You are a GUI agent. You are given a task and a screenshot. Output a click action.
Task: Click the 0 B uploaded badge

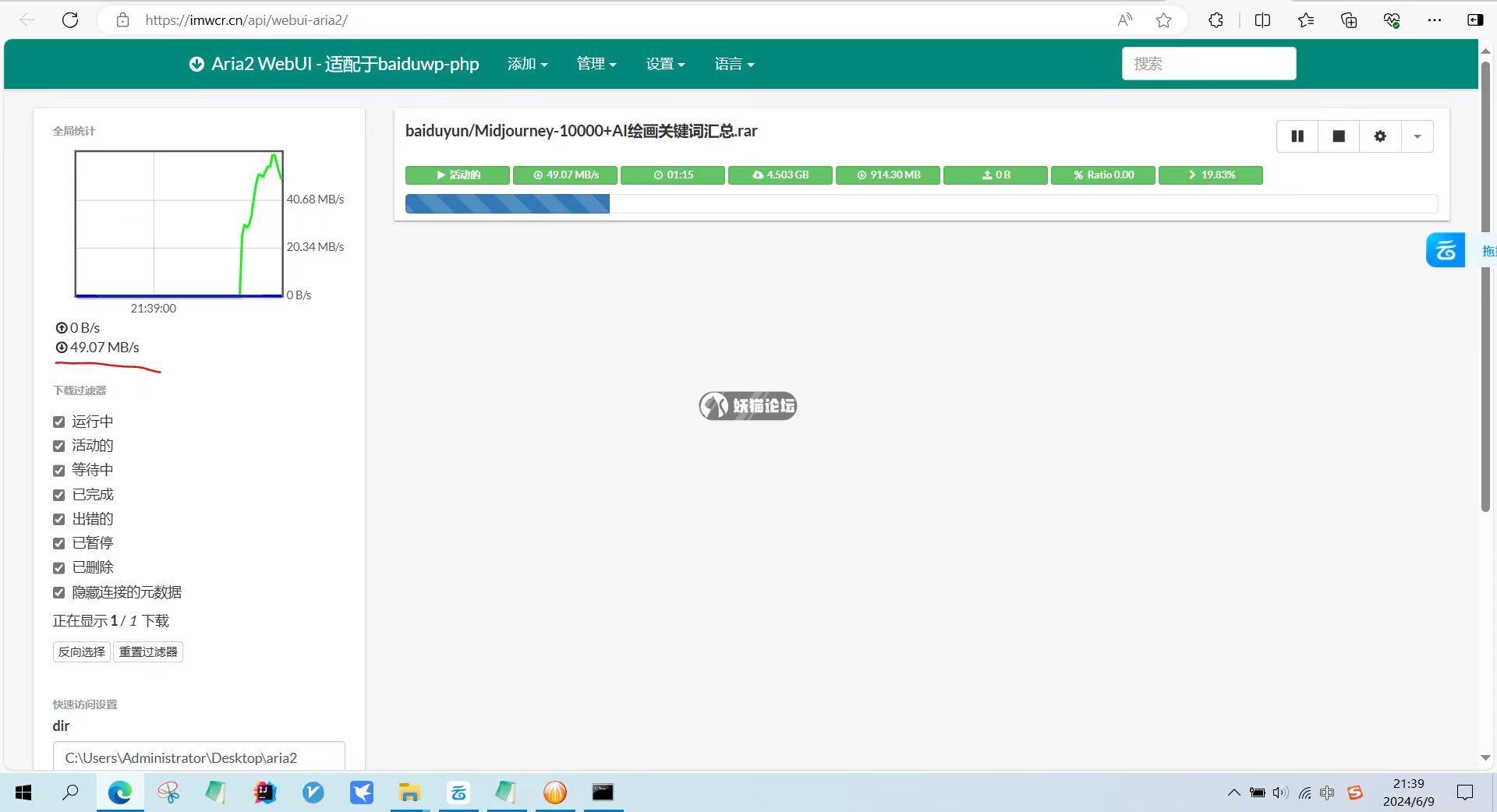pyautogui.click(x=995, y=175)
